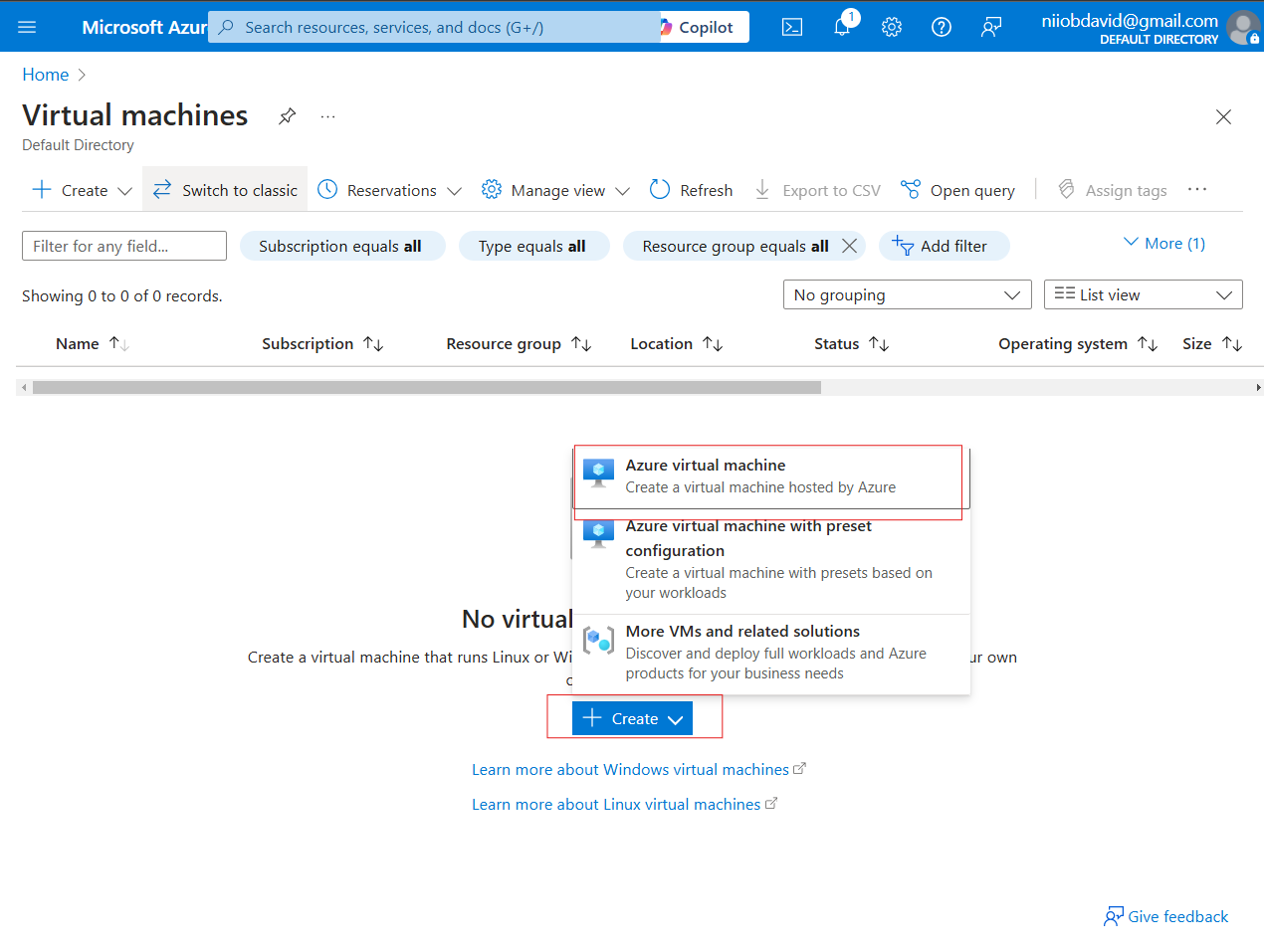Viewport: 1264px width, 952px height.
Task: Sort by Status column
Action: pos(851,343)
